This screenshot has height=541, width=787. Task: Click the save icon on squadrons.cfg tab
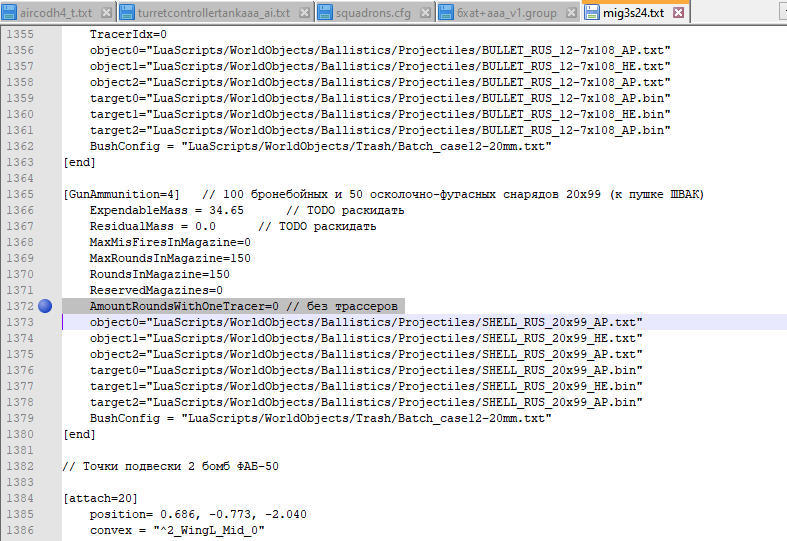tap(325, 13)
